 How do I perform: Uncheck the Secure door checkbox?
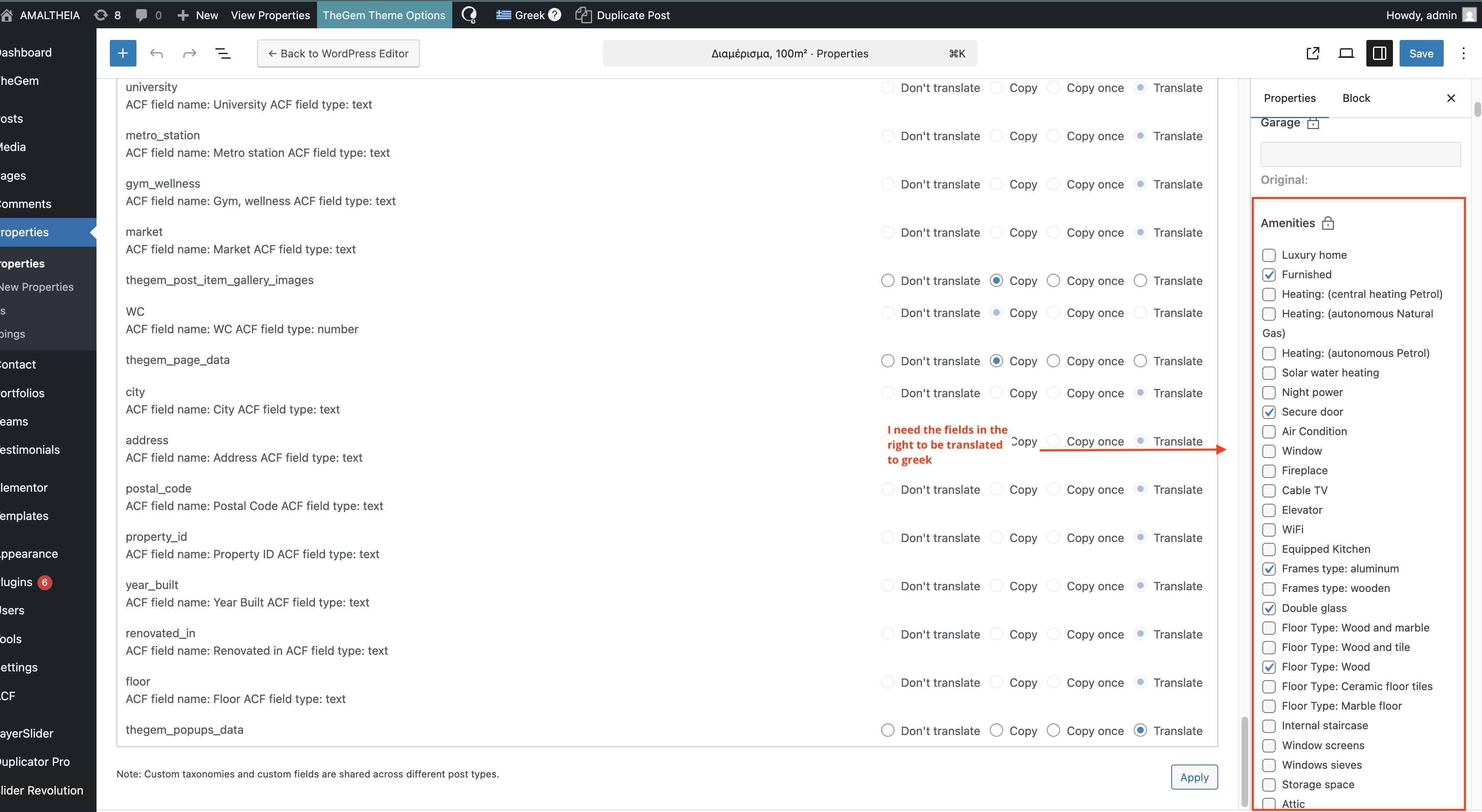tap(1269, 412)
